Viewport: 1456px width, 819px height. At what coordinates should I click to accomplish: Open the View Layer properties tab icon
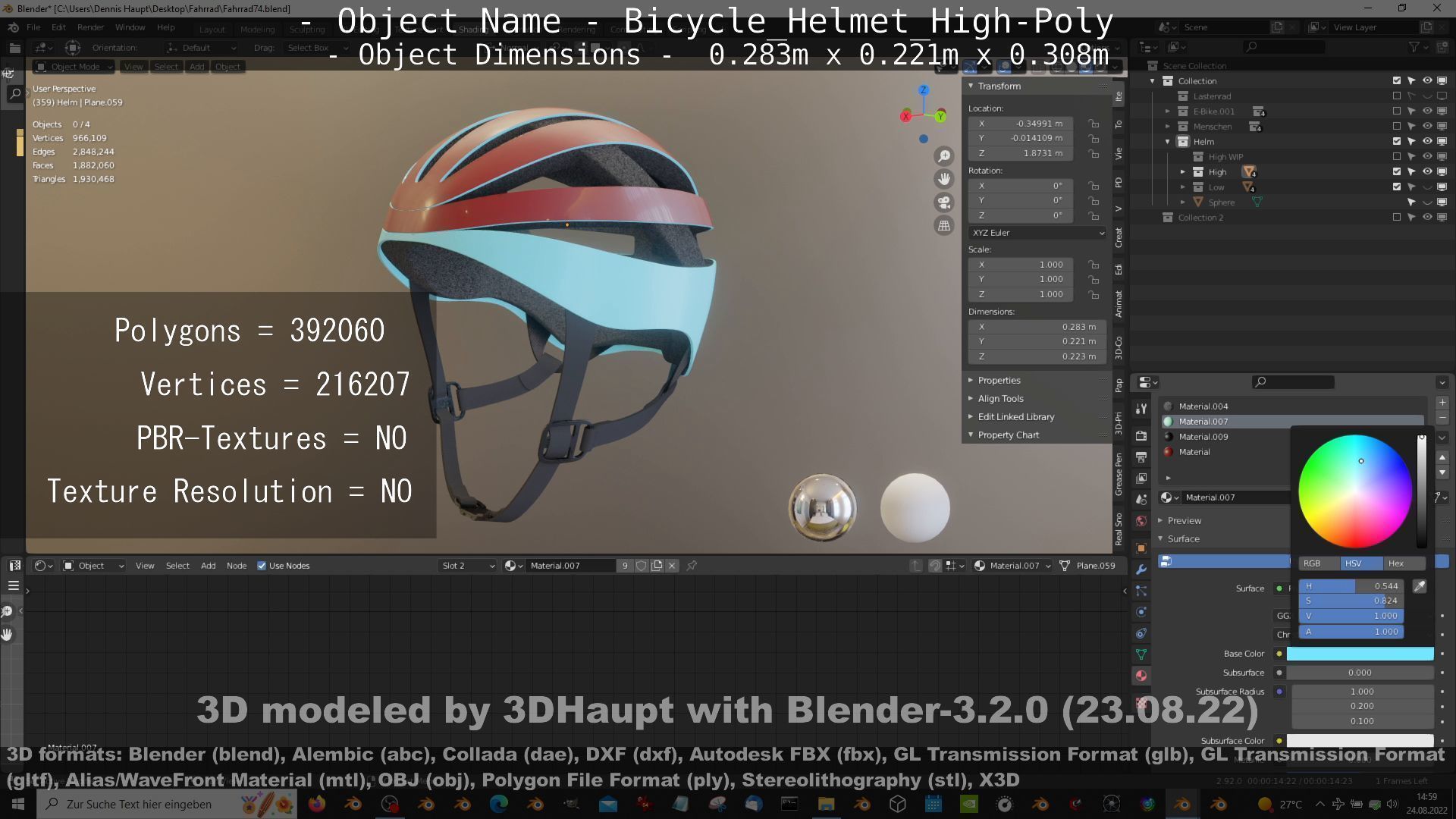pos(1141,479)
